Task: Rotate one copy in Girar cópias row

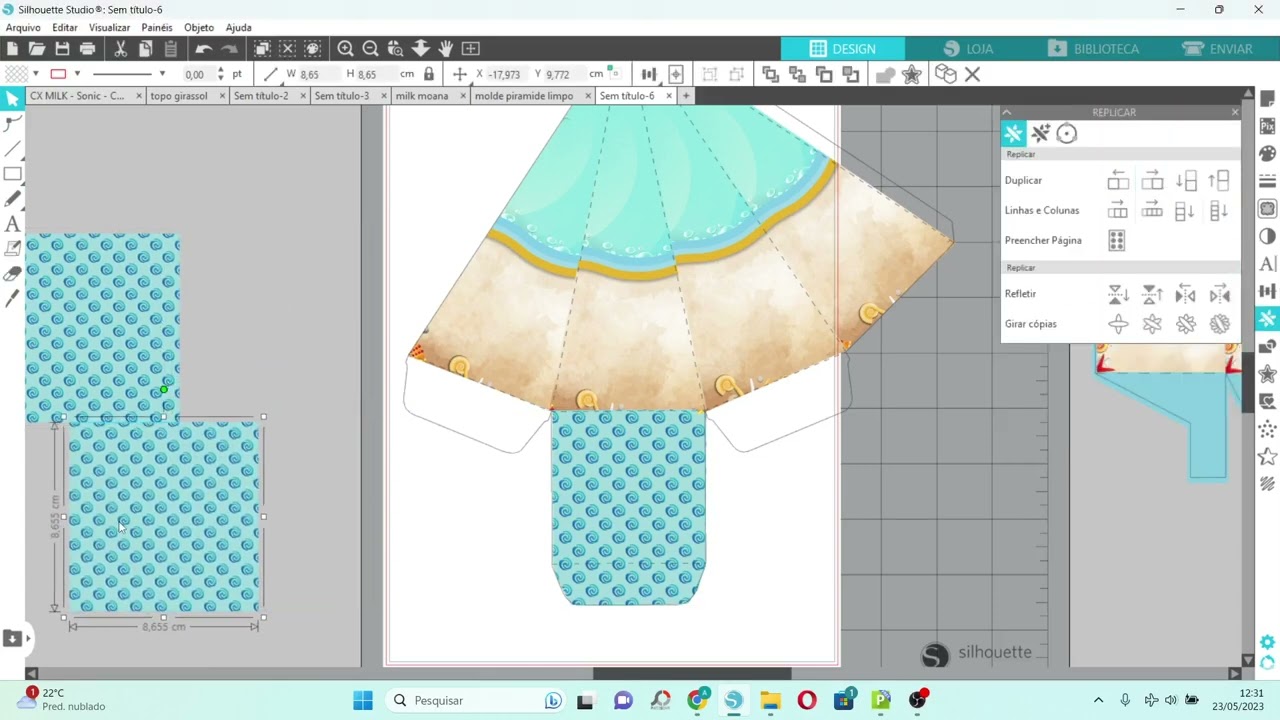Action: pos(1118,324)
